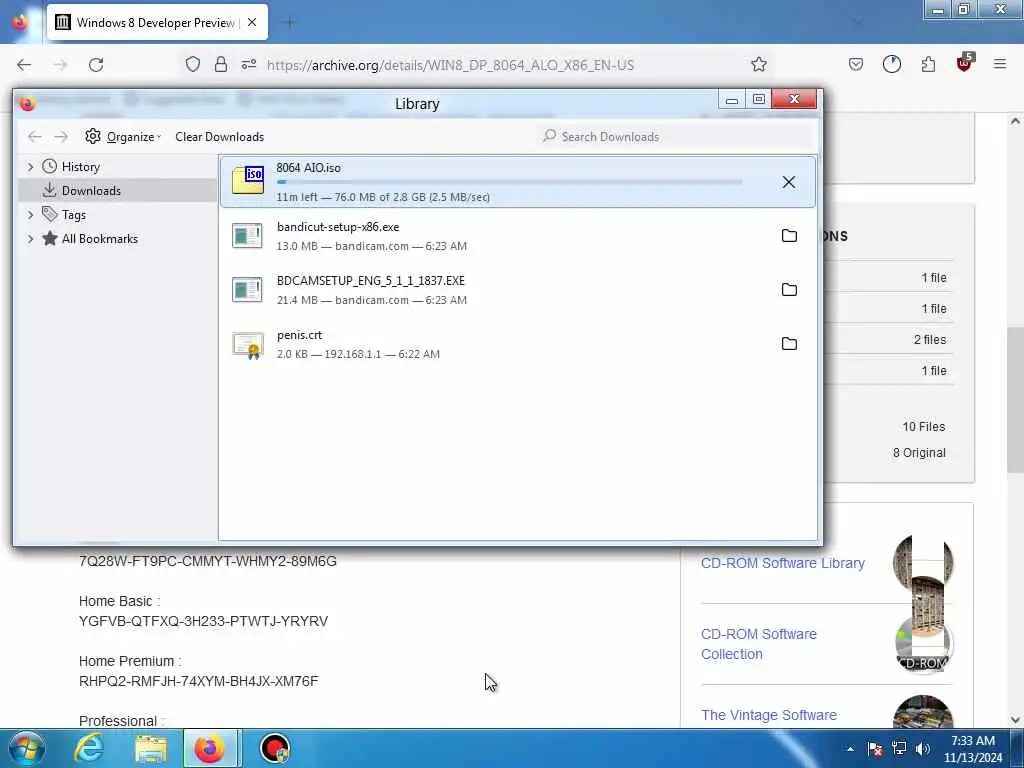The height and width of the screenshot is (768, 1024).
Task: Close the Windows 8 Developer Preview tab
Action: (x=252, y=22)
